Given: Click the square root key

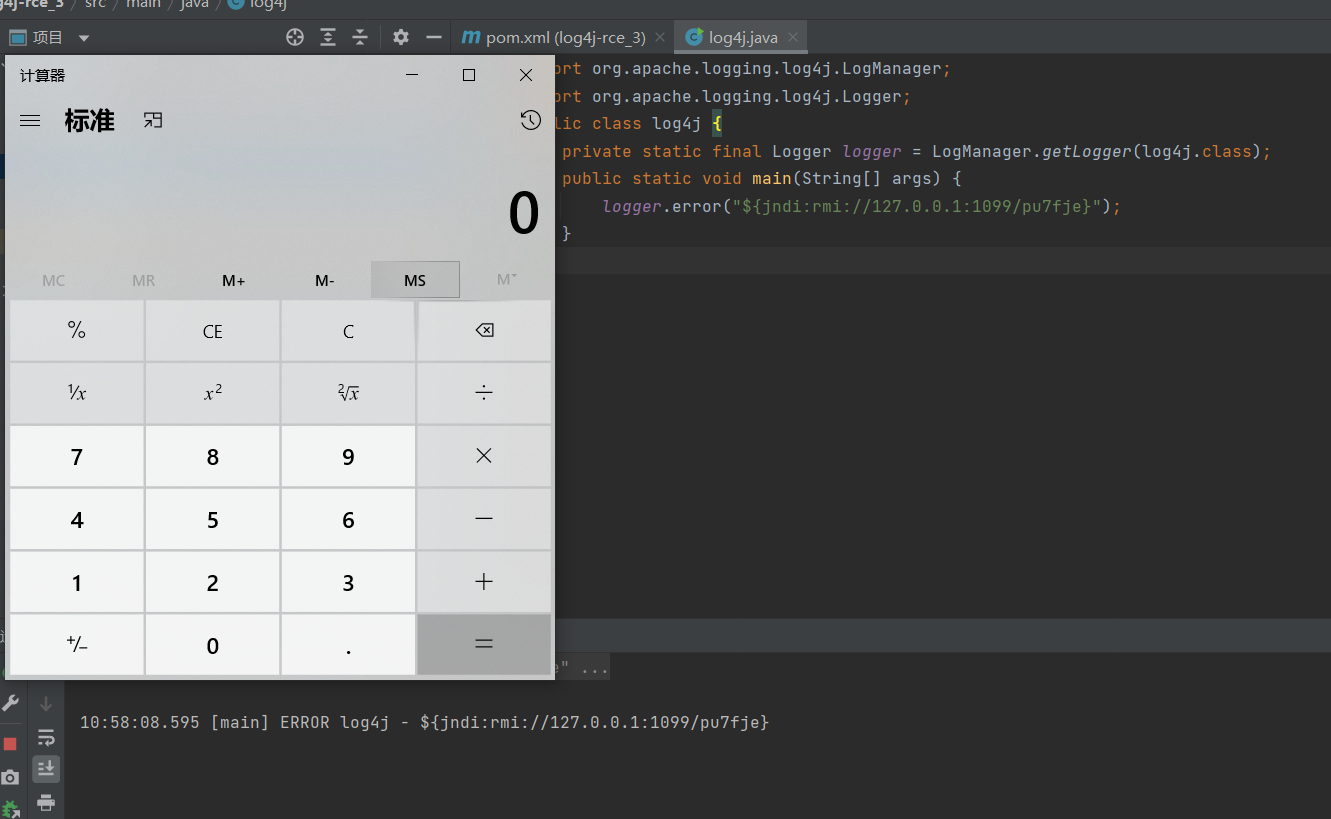Looking at the screenshot, I should pos(348,393).
